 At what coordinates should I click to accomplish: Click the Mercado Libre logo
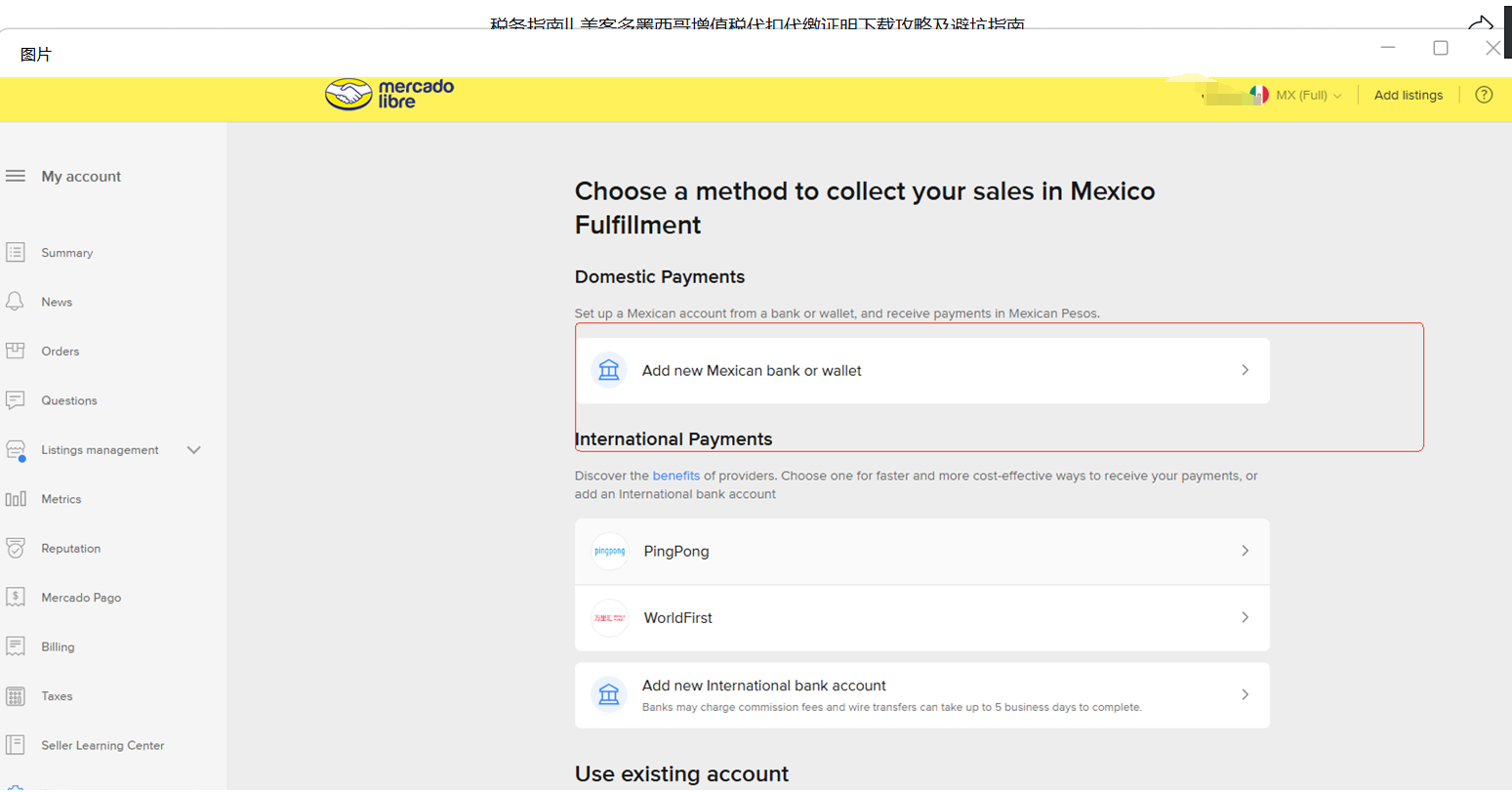(x=389, y=94)
